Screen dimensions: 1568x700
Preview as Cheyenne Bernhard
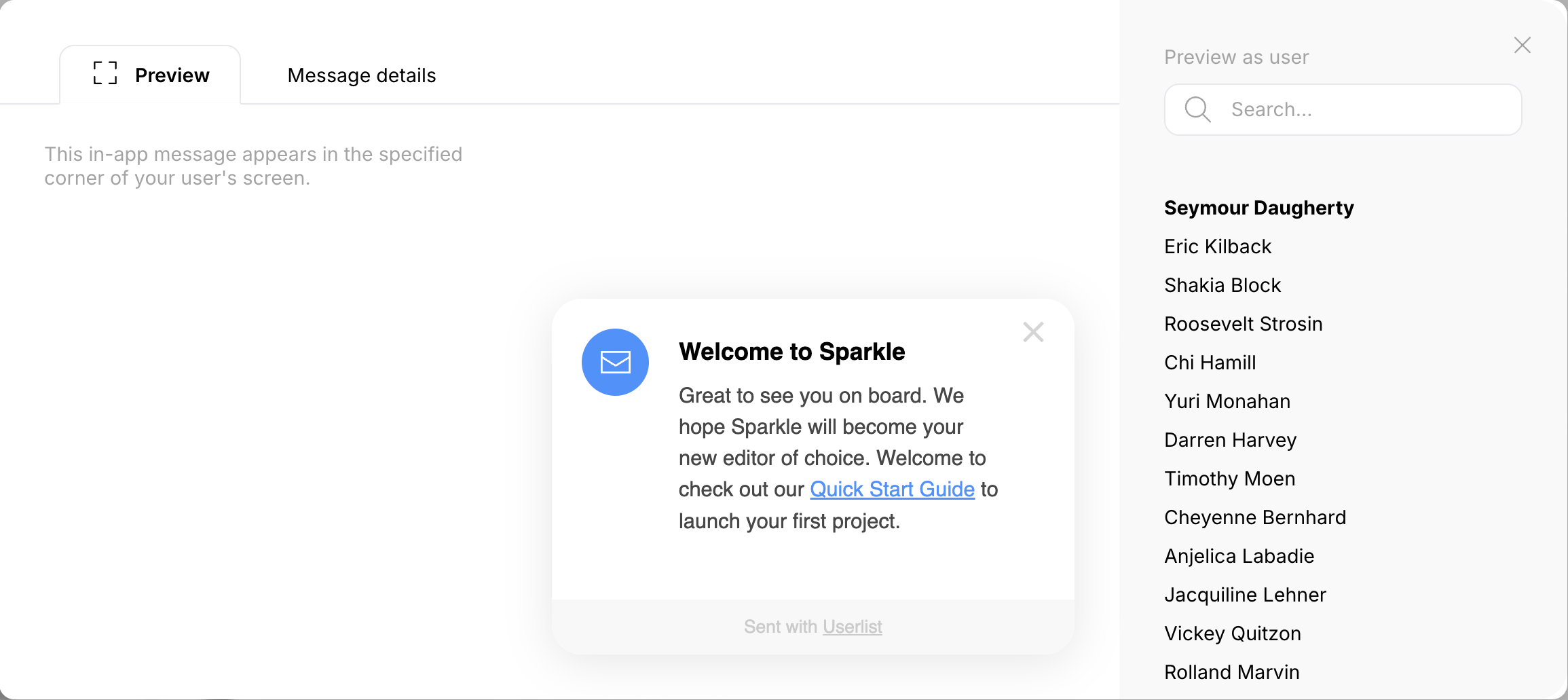click(1255, 517)
